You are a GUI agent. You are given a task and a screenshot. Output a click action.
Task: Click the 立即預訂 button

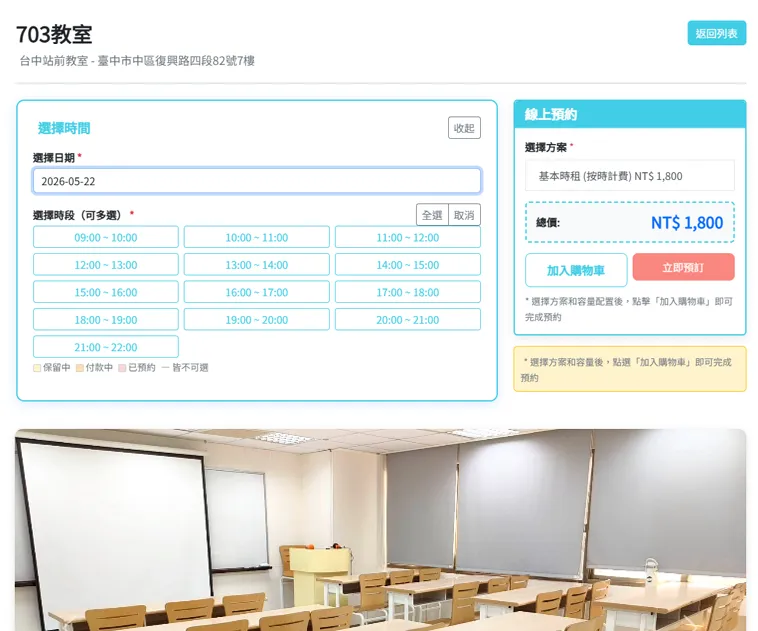click(683, 267)
